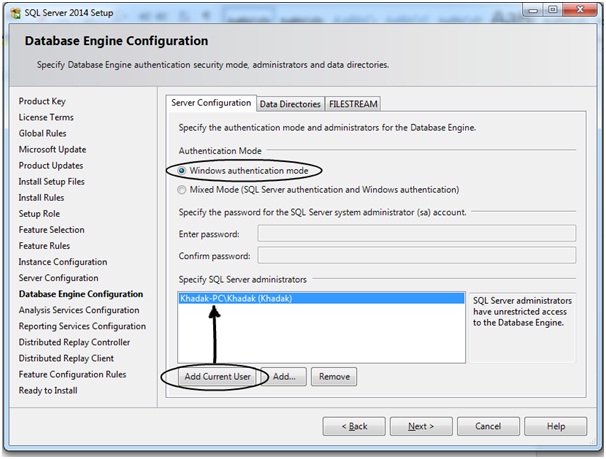
Task: Click Microsoft Update step in sidebar
Action: click(53, 150)
